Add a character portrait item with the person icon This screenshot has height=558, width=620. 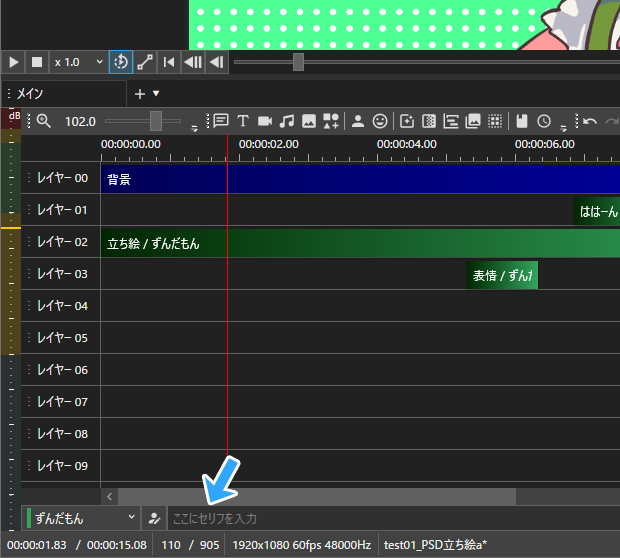tap(358, 121)
